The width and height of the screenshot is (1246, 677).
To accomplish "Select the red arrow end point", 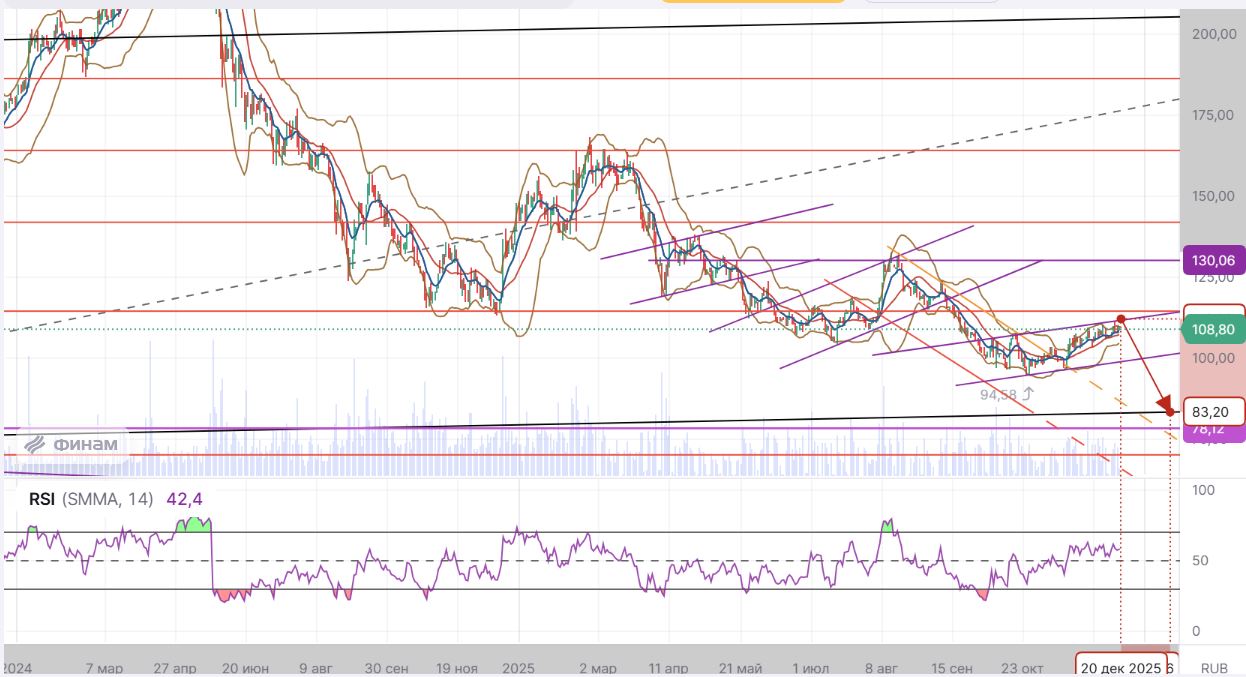I will [1170, 412].
